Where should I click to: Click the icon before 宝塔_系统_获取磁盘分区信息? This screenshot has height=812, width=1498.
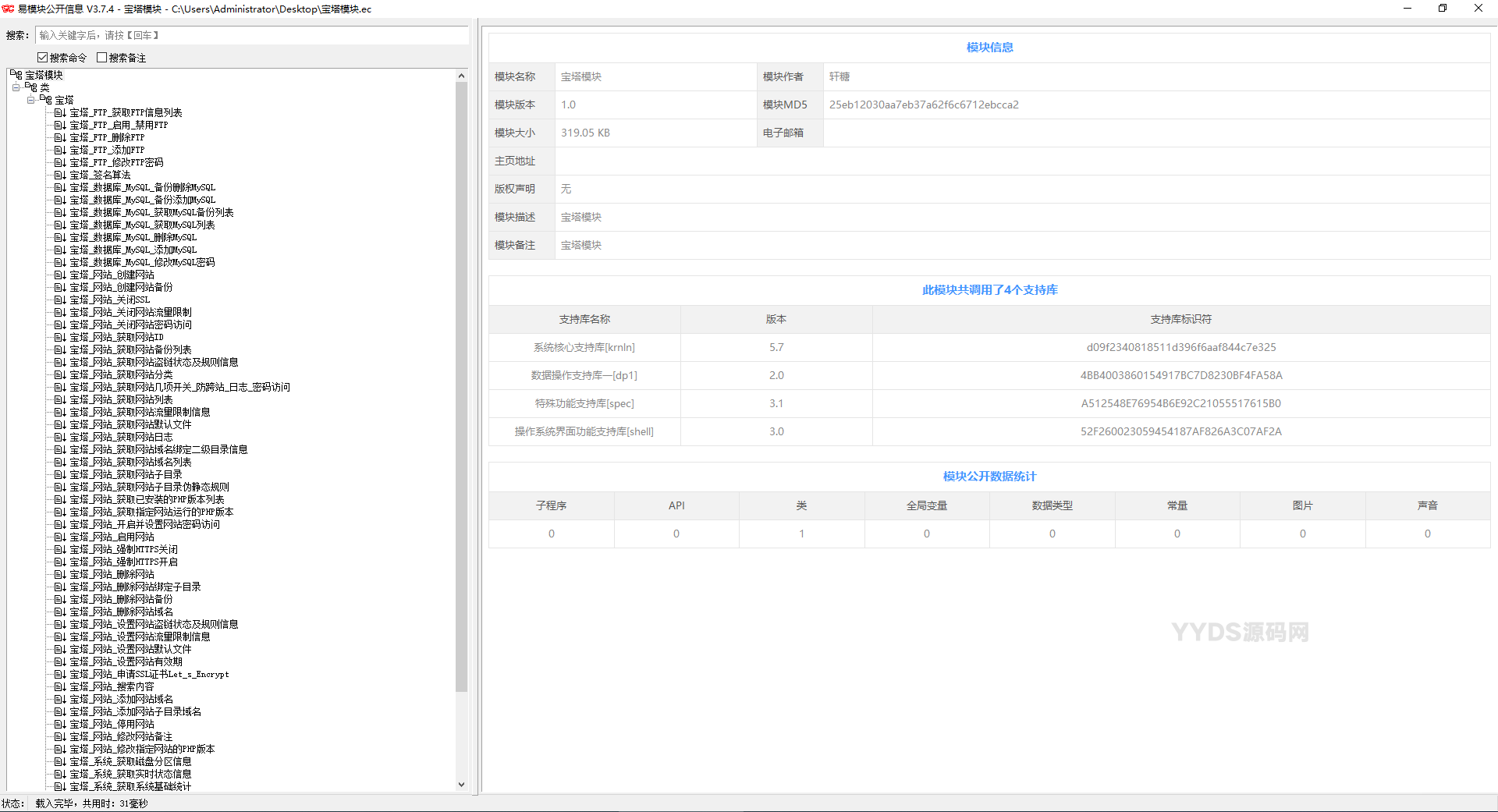coord(60,762)
